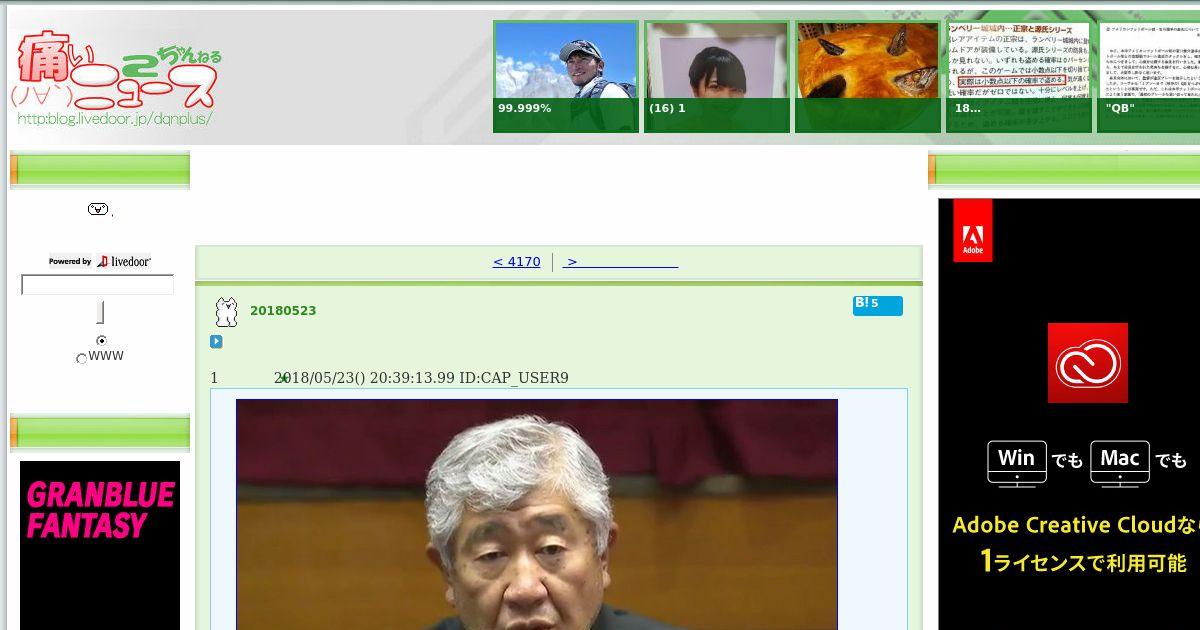The image size is (1200, 630).
Task: Click the Mac monitor icon in the Adobe ad
Action: click(1120, 463)
